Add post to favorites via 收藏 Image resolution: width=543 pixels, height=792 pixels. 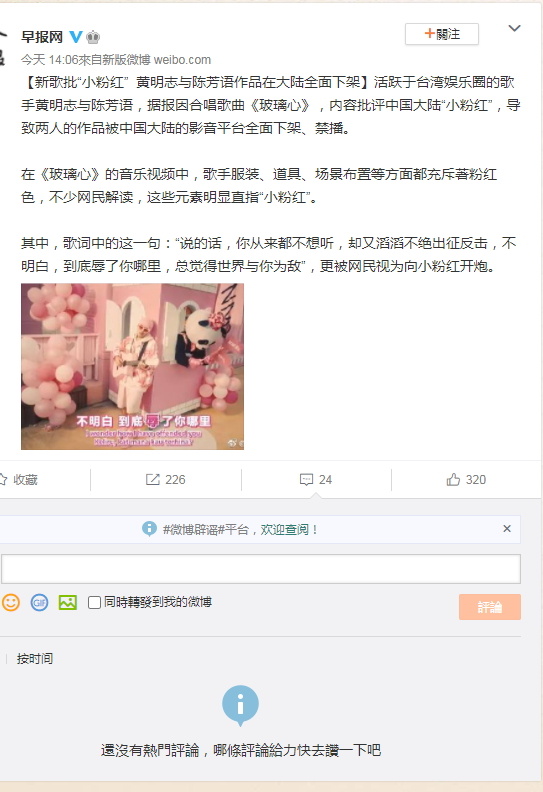tap(19, 480)
